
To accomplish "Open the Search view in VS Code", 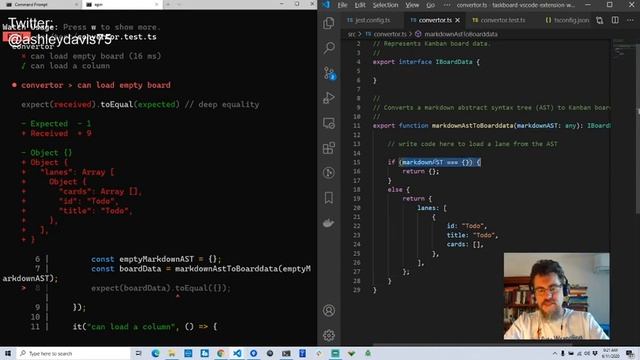I will (329, 48).
